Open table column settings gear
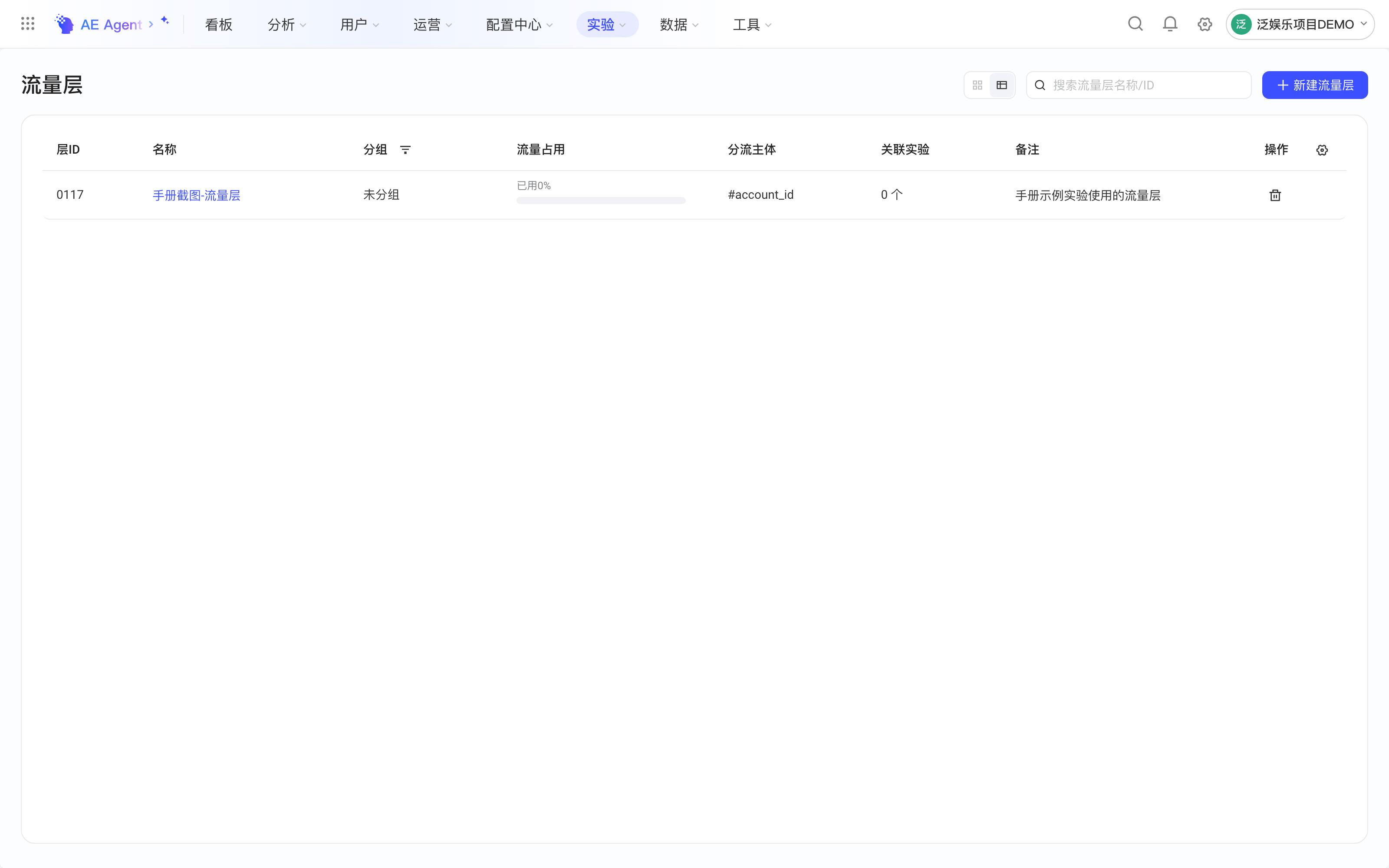 coord(1322,150)
